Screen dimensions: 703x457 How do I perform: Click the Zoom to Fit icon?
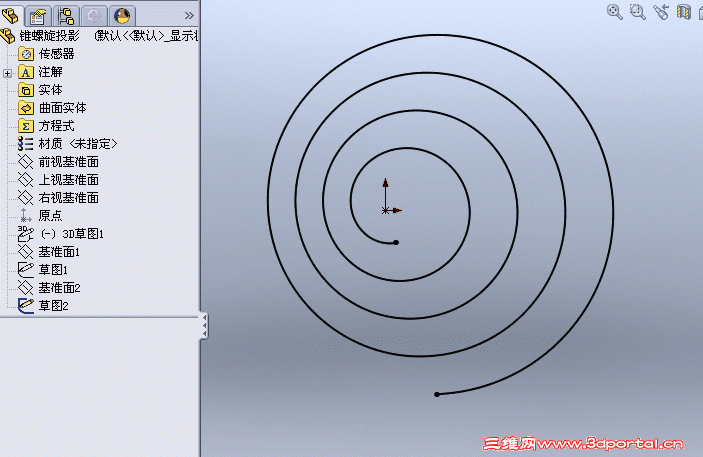[x=615, y=12]
